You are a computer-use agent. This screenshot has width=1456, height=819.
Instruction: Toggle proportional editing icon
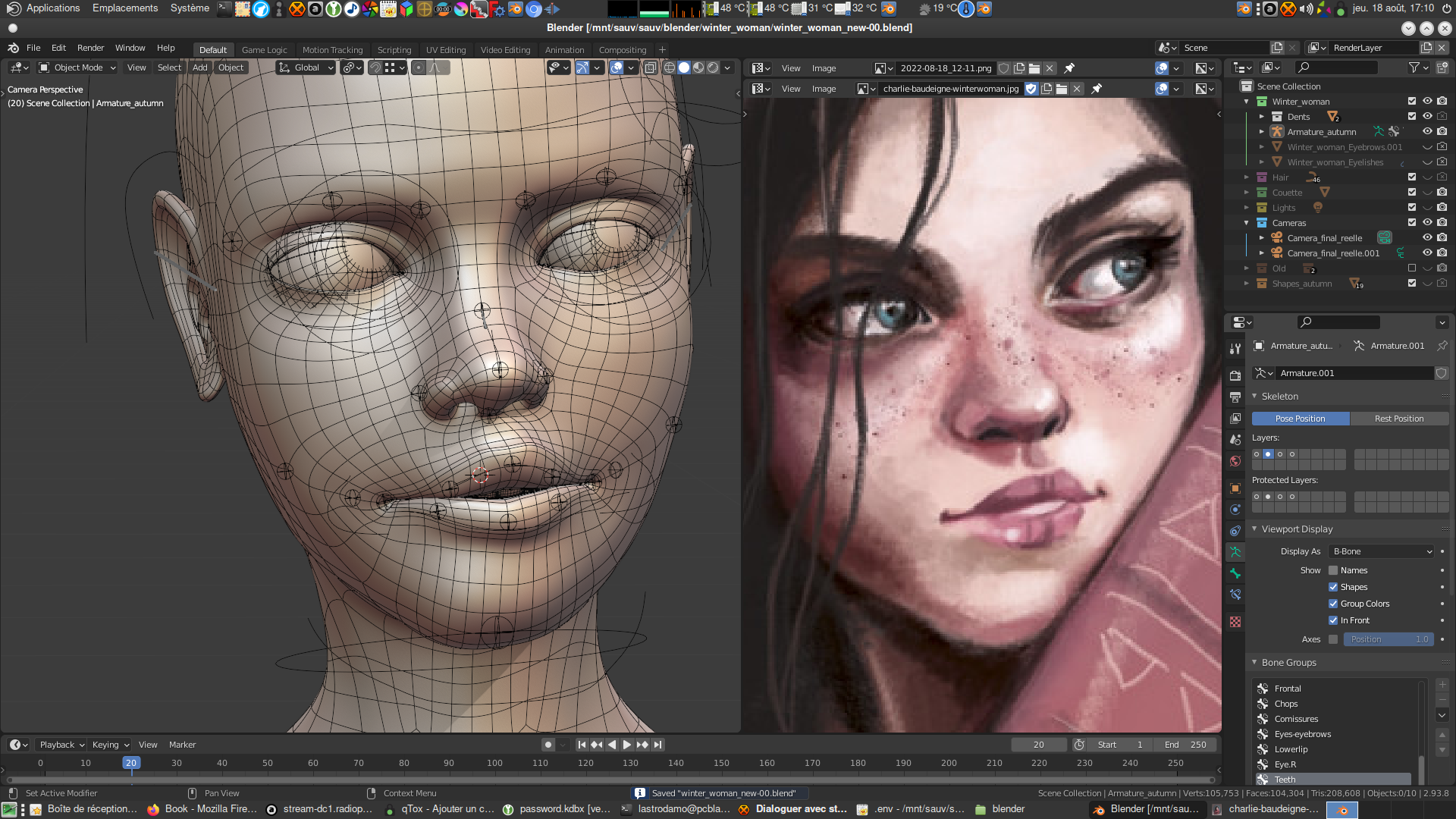click(x=418, y=67)
